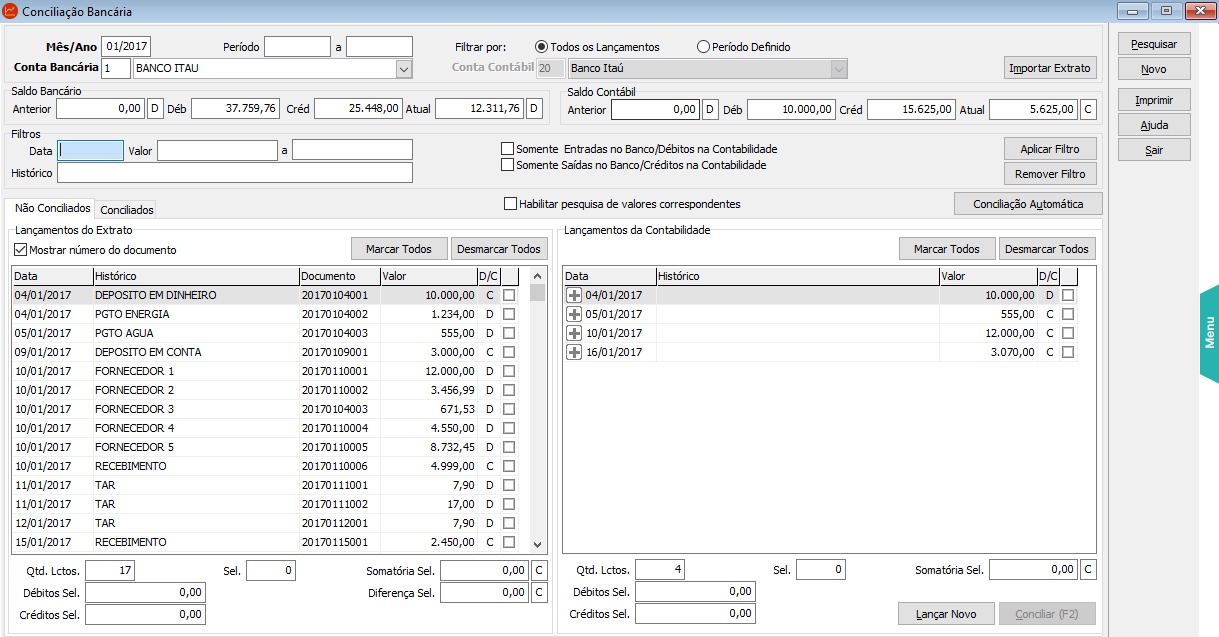Open the Conta Bancária dropdown list
Image resolution: width=1219 pixels, height=637 pixels.
click(x=404, y=69)
